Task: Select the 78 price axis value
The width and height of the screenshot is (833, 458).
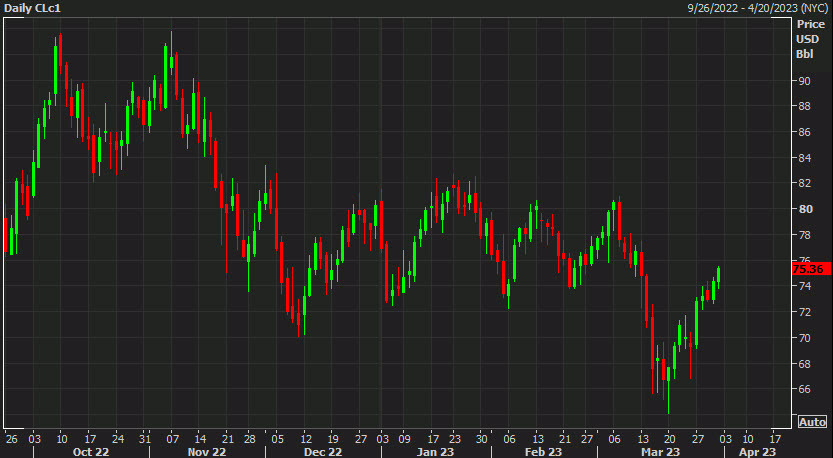Action: pos(805,235)
